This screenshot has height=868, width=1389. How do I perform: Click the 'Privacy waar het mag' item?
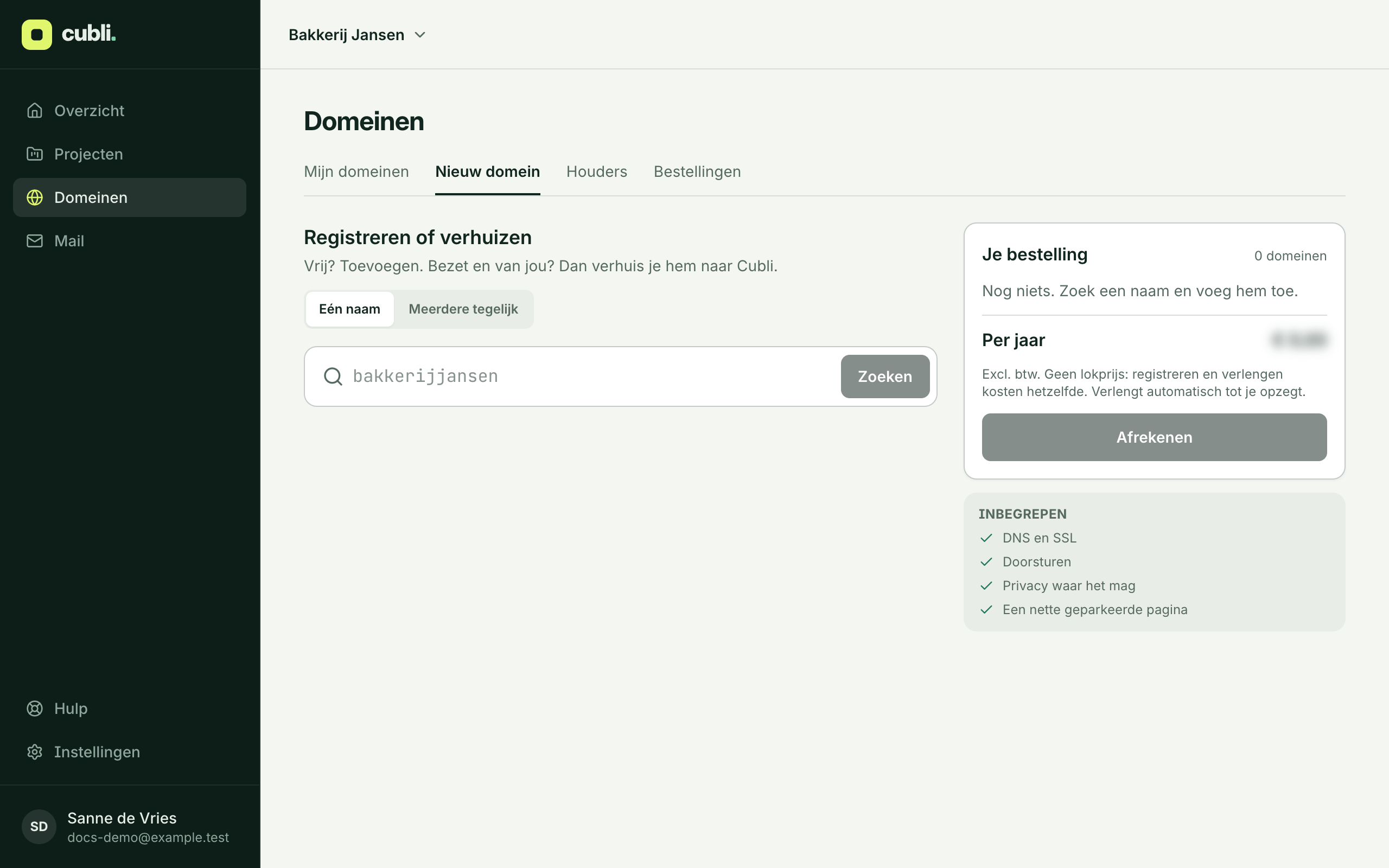pos(1069,586)
